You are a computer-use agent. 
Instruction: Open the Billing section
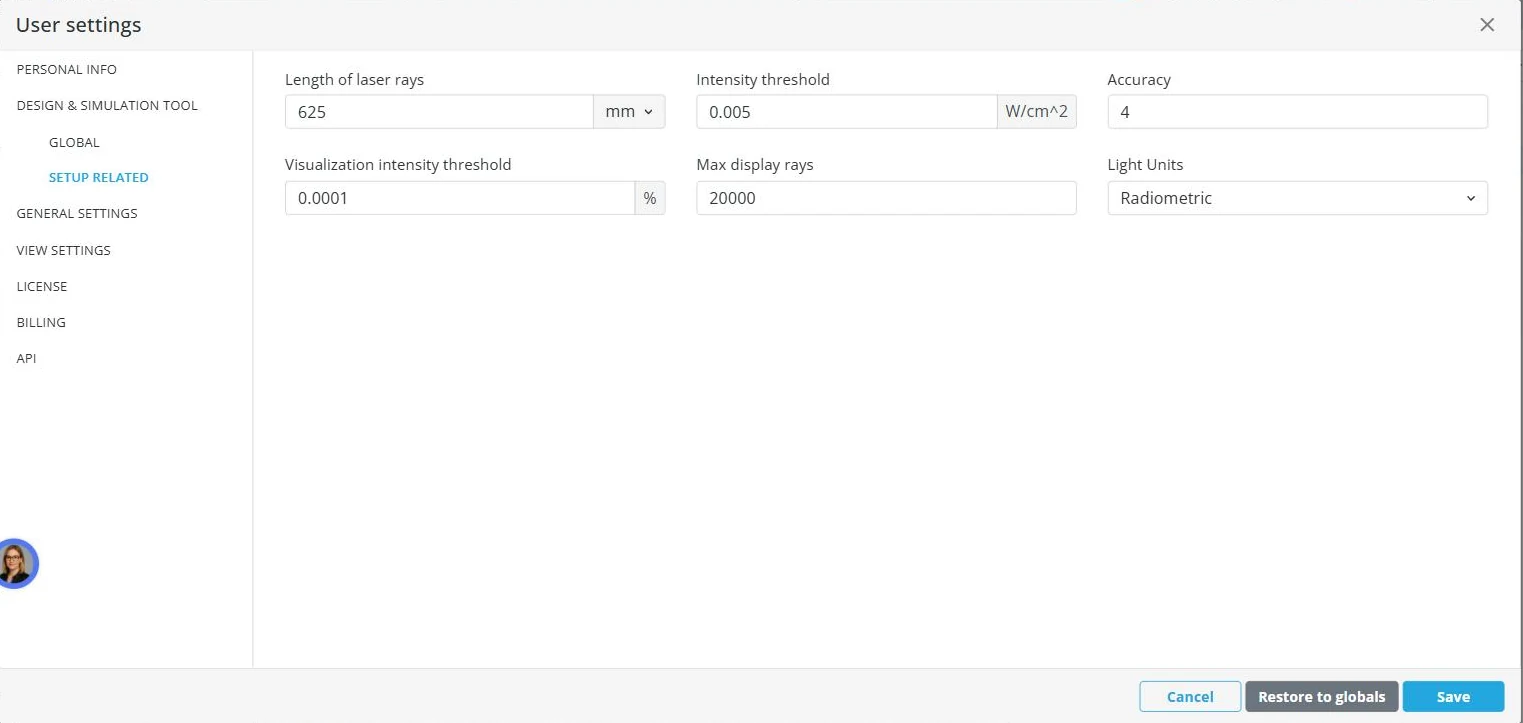click(41, 322)
